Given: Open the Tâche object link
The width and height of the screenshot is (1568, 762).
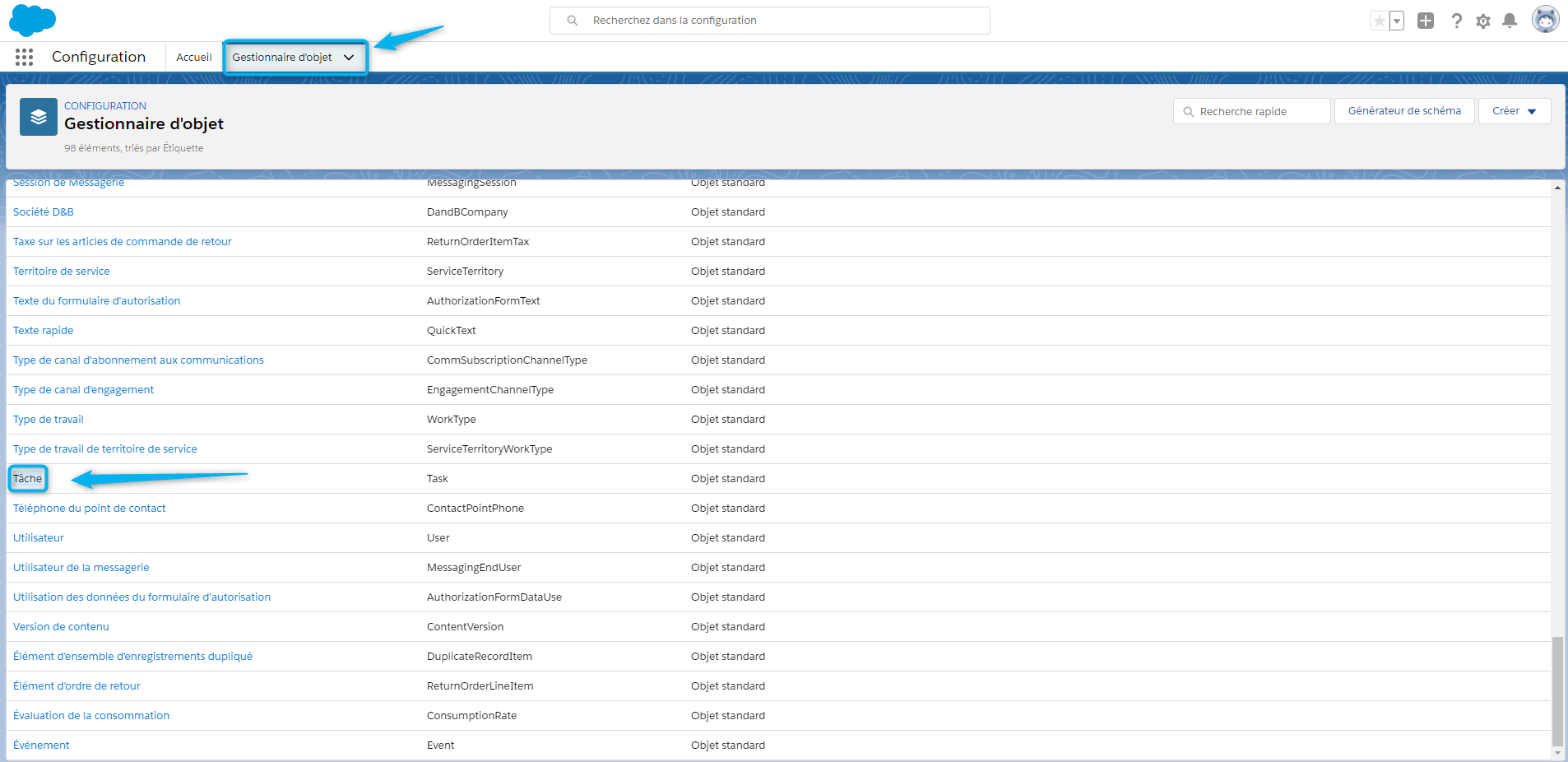Looking at the screenshot, I should (x=27, y=479).
